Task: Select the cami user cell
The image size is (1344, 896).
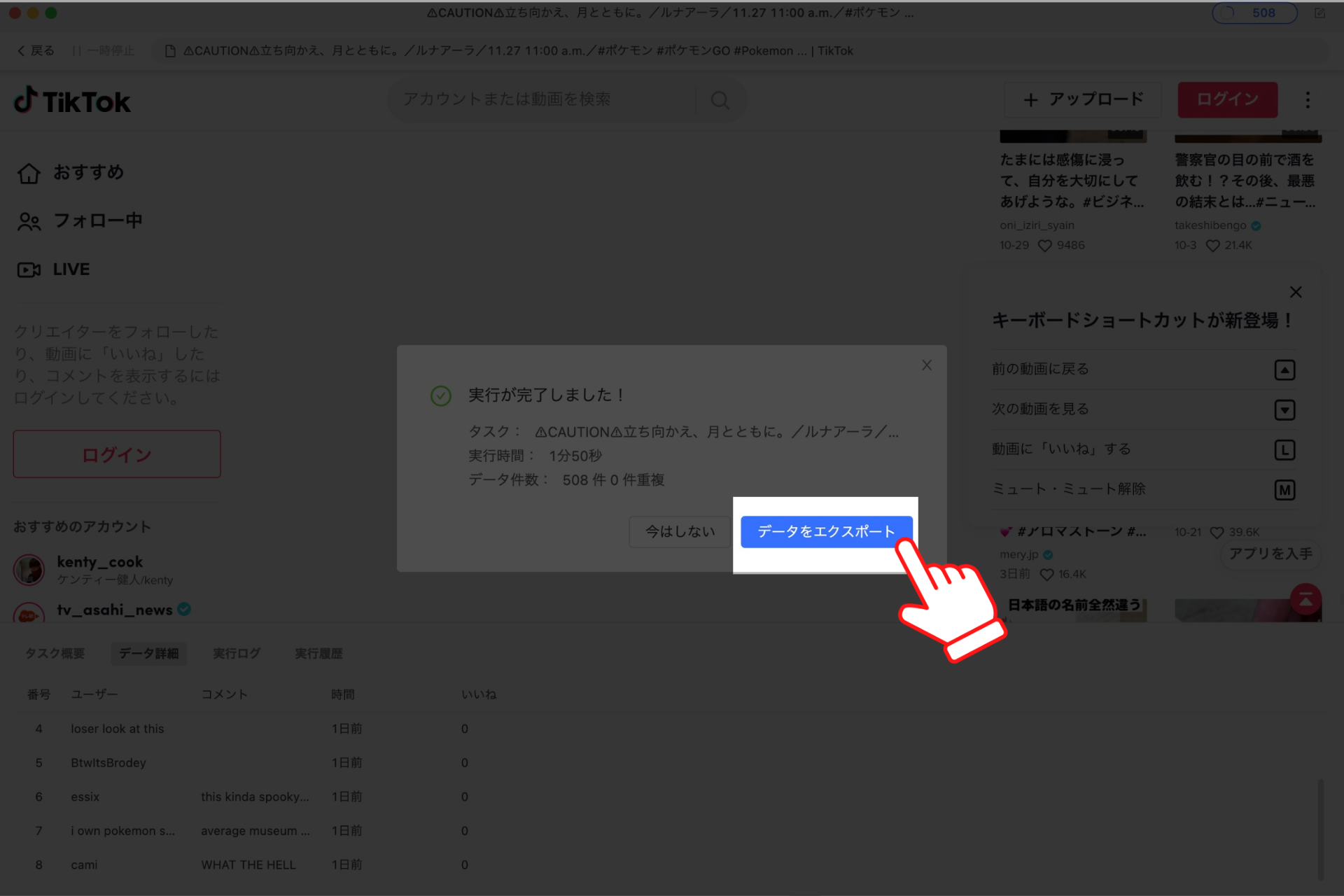Action: 84,865
